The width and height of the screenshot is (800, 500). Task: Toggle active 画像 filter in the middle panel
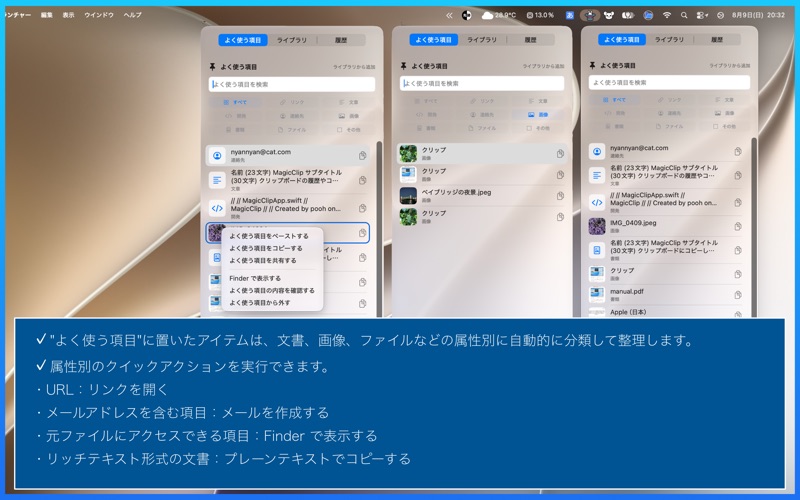coord(538,115)
